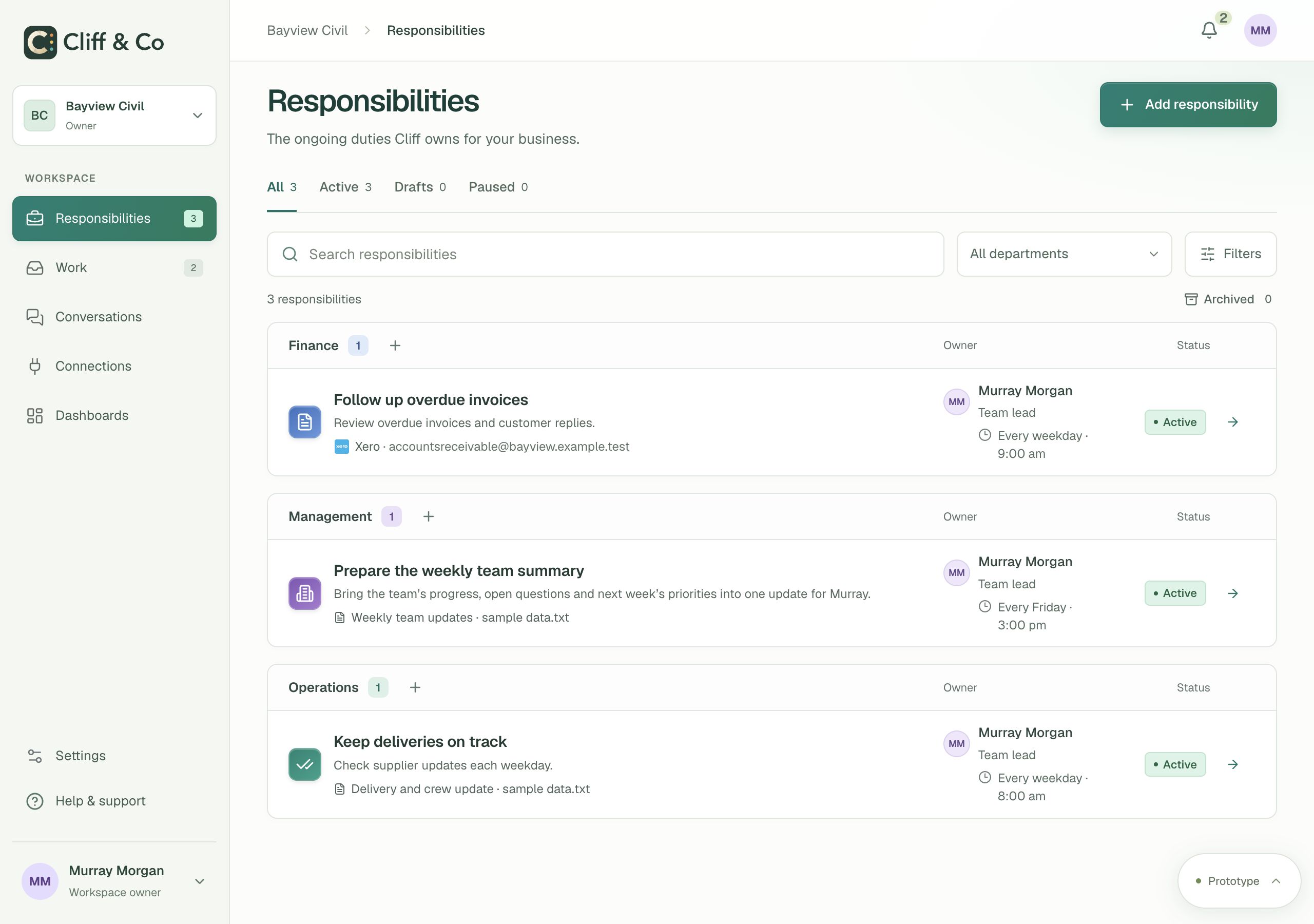Click the Management department heading
The height and width of the screenshot is (924, 1314).
330,516
